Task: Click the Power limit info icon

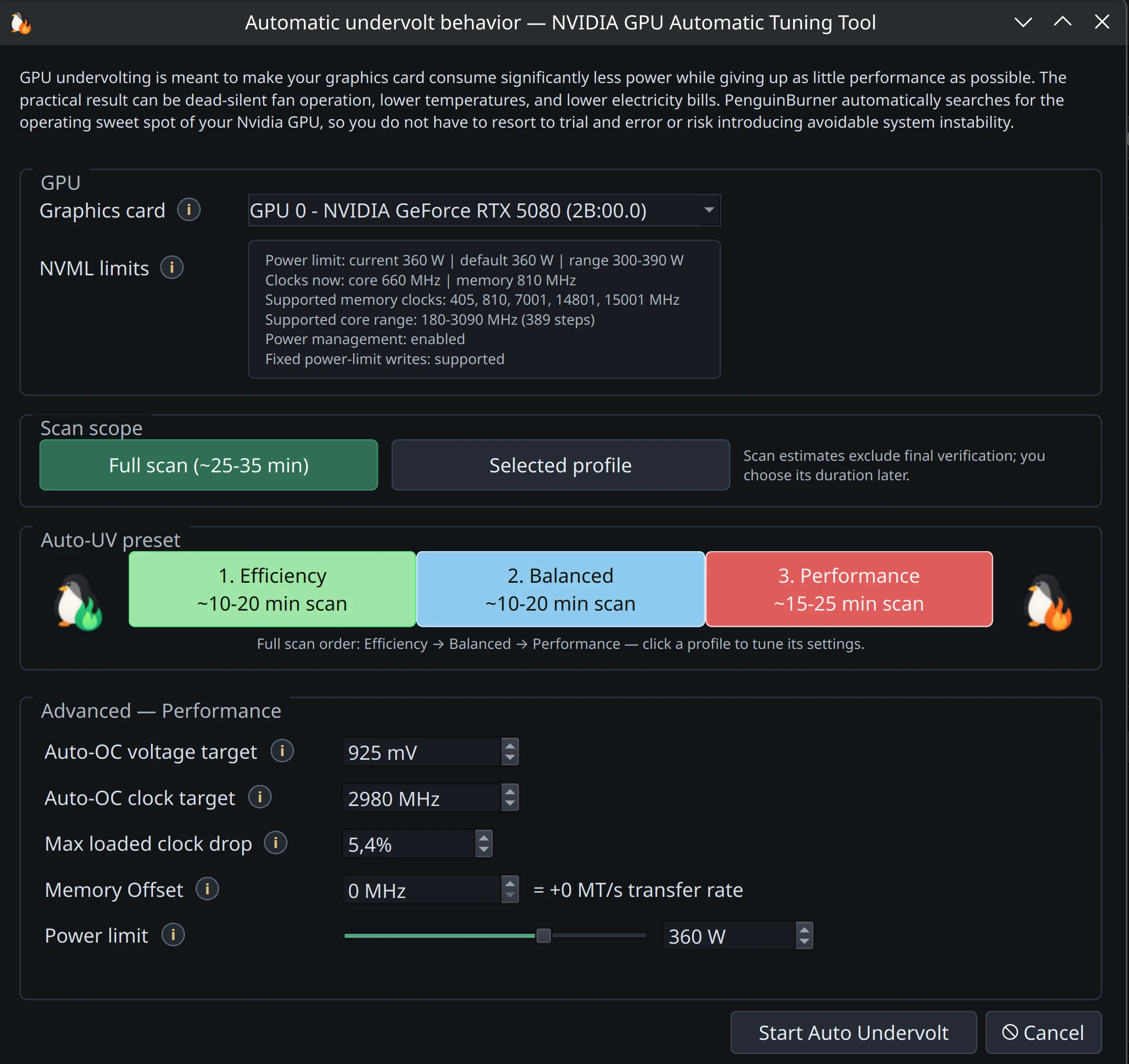Action: coord(172,935)
